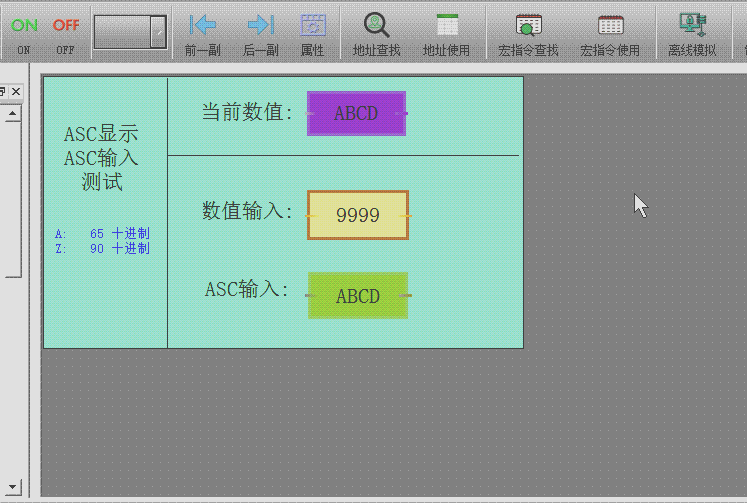
Task: Click the green ON state button
Action: pyautogui.click(x=24, y=32)
